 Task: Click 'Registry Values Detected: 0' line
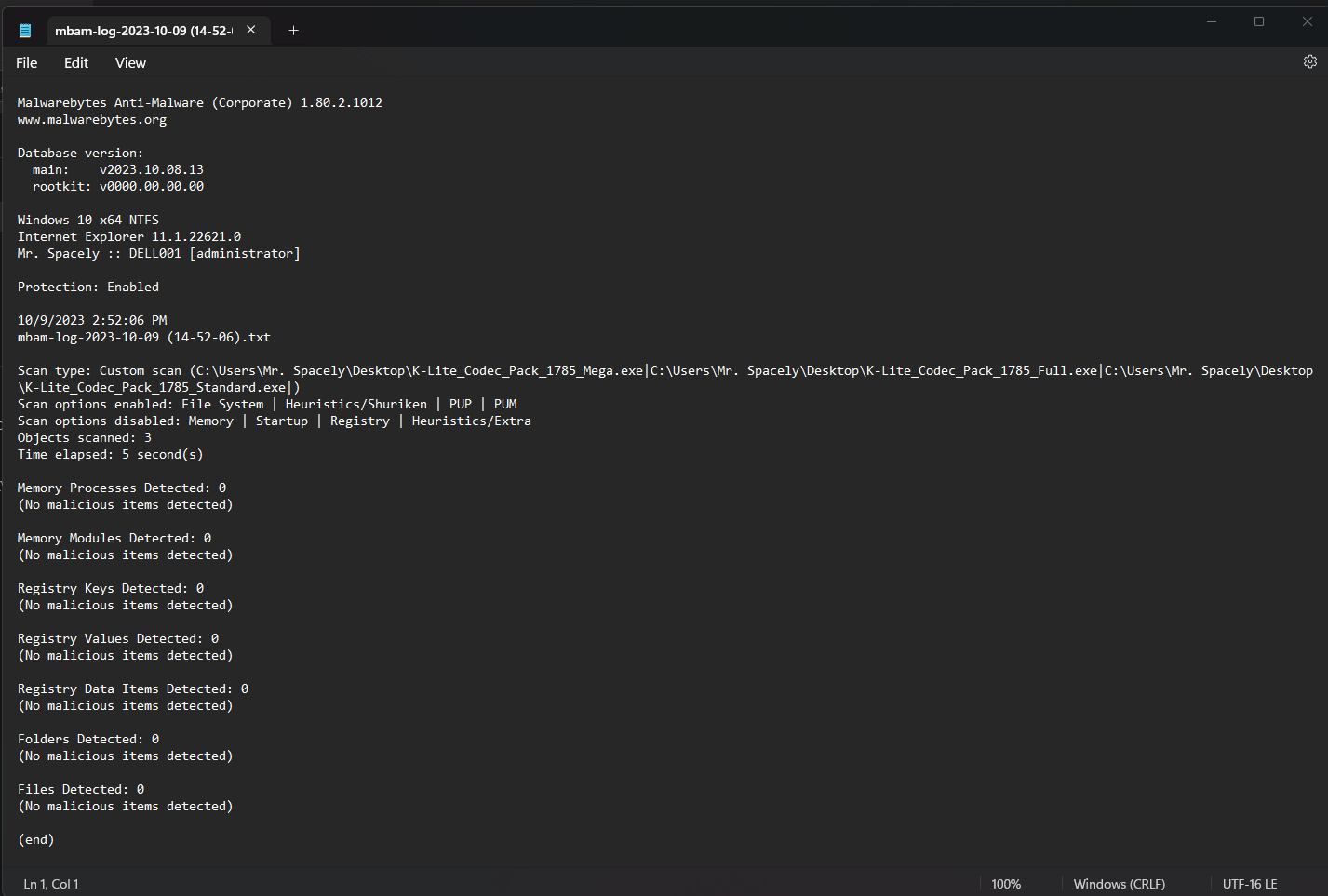click(x=118, y=638)
